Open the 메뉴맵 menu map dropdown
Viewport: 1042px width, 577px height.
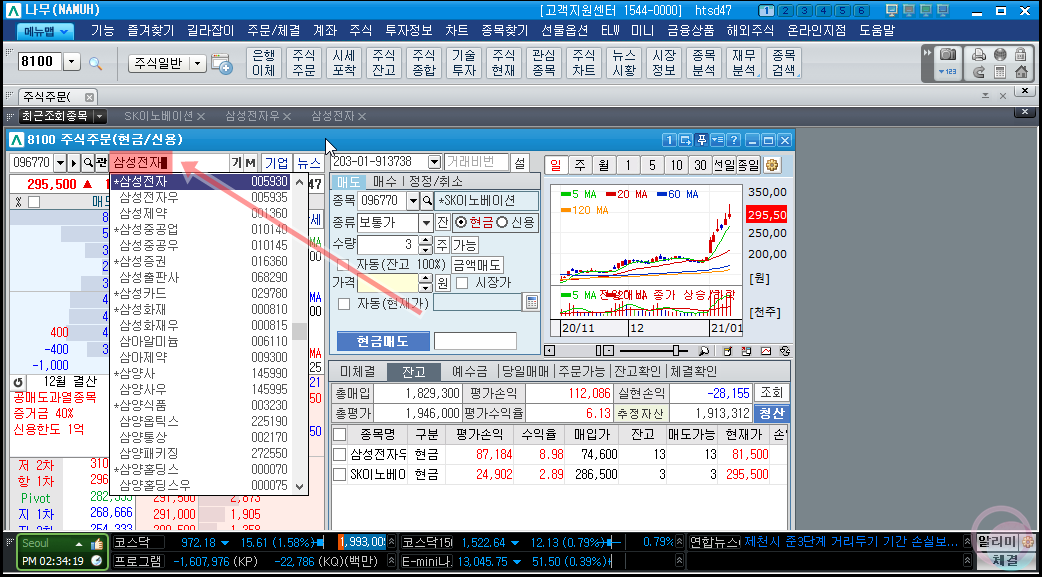45,31
